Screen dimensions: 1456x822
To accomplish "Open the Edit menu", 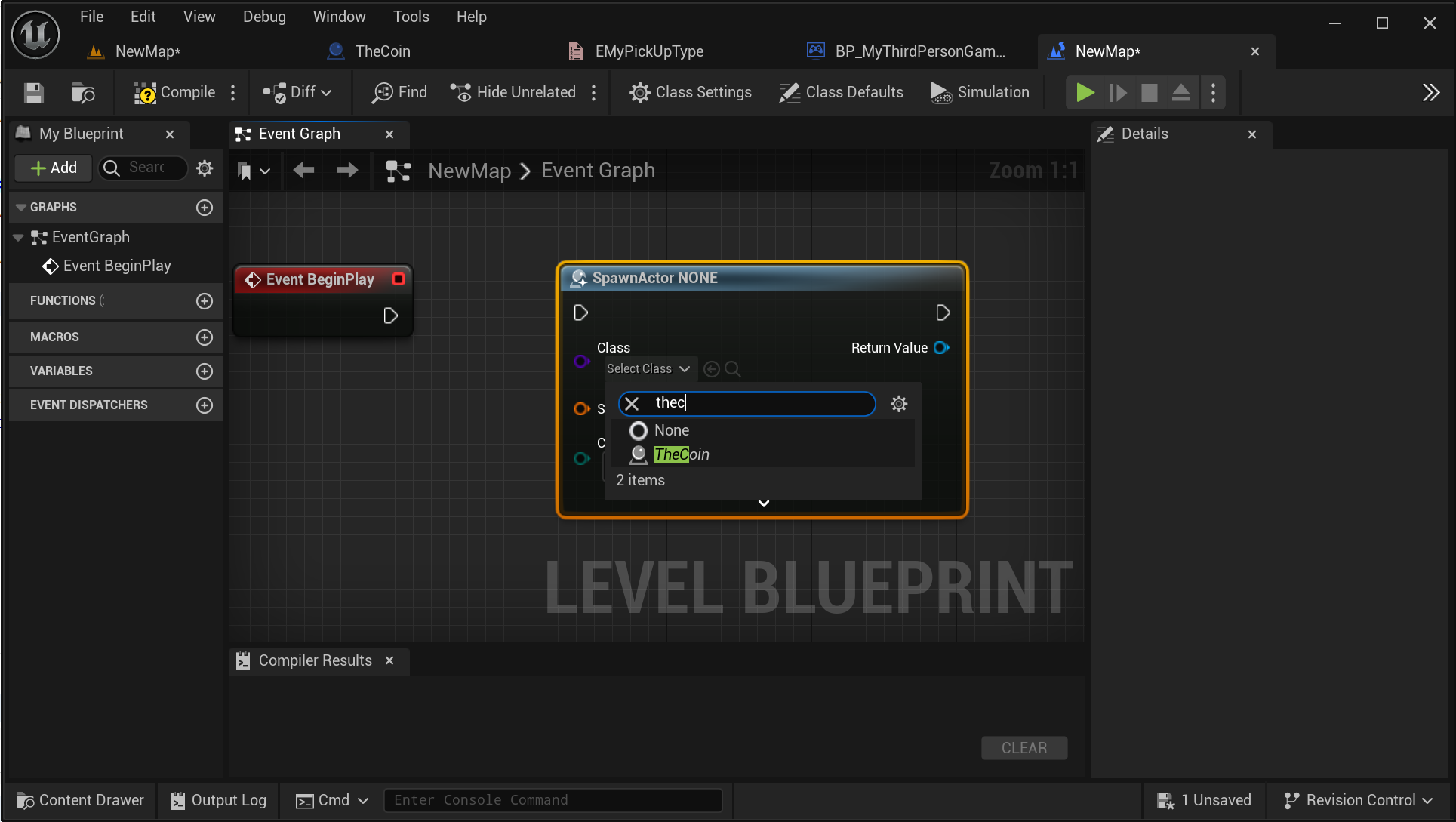I will [x=143, y=17].
